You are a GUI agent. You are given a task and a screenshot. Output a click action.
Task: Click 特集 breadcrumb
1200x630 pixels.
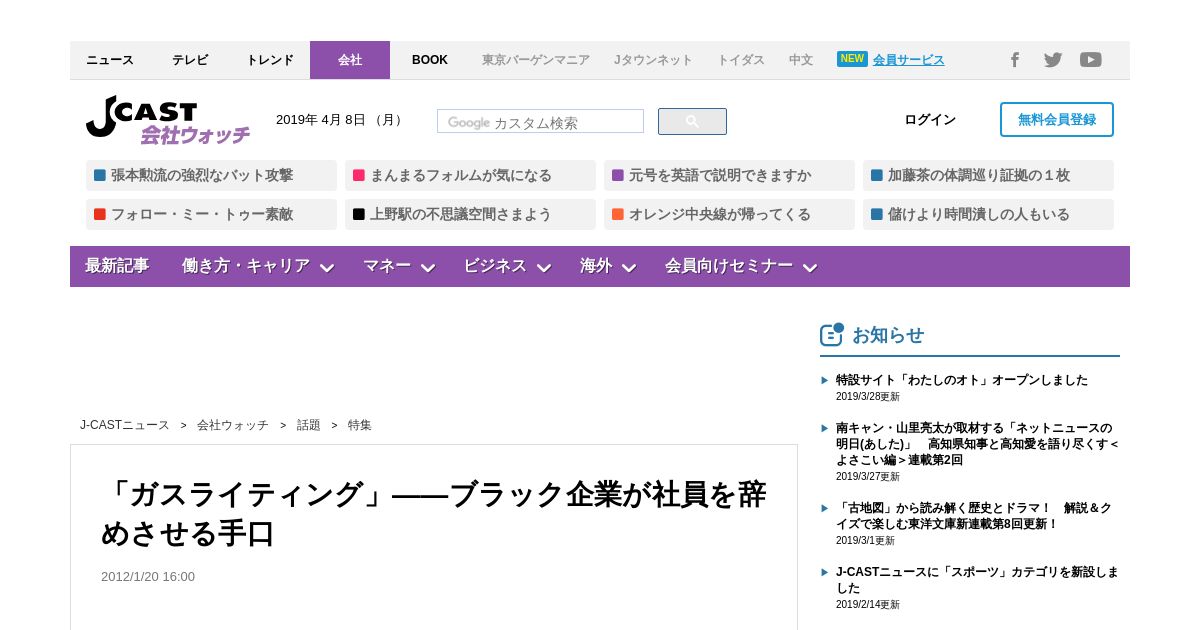coord(360,425)
